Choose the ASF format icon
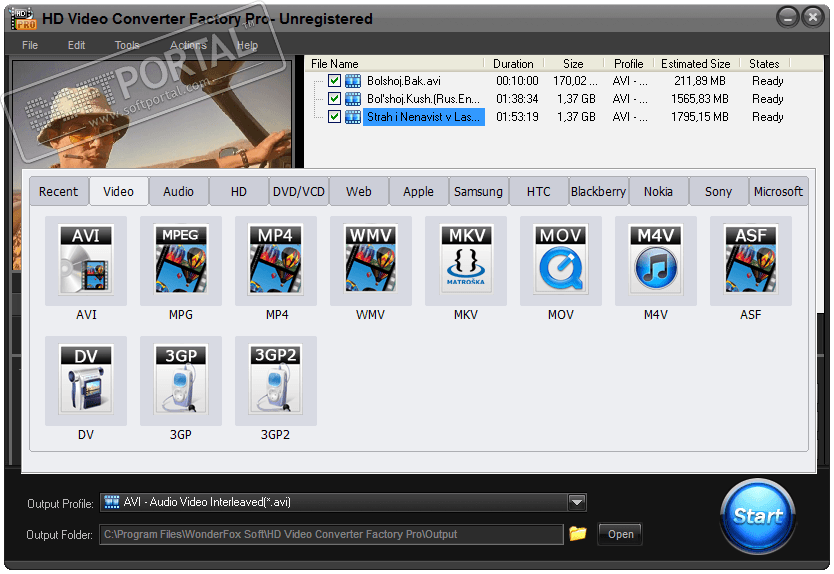The image size is (834, 574). click(750, 260)
